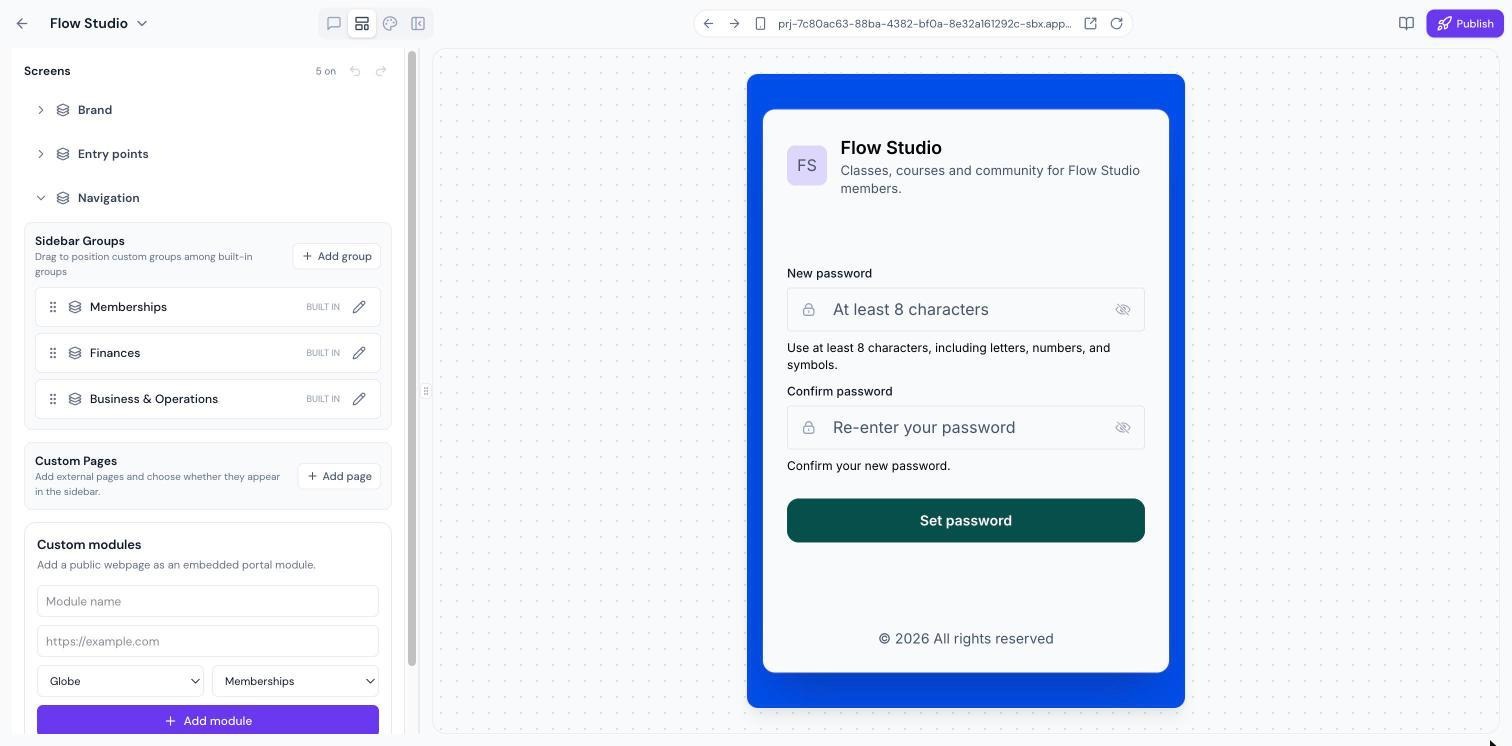Click the preview back arrow
Image resolution: width=1512 pixels, height=746 pixels.
tap(708, 23)
